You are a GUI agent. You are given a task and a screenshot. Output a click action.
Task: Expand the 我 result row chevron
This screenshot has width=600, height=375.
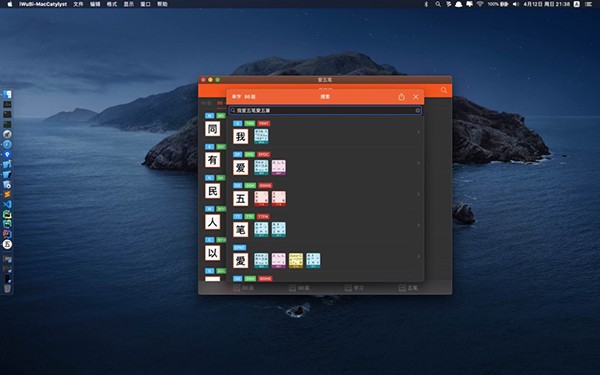(418, 132)
